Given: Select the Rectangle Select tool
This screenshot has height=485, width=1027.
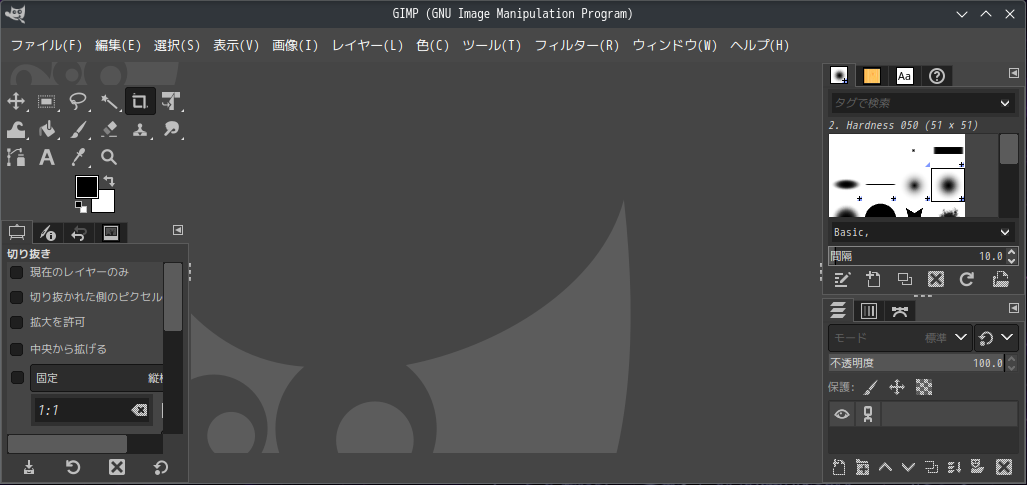Looking at the screenshot, I should click(47, 101).
